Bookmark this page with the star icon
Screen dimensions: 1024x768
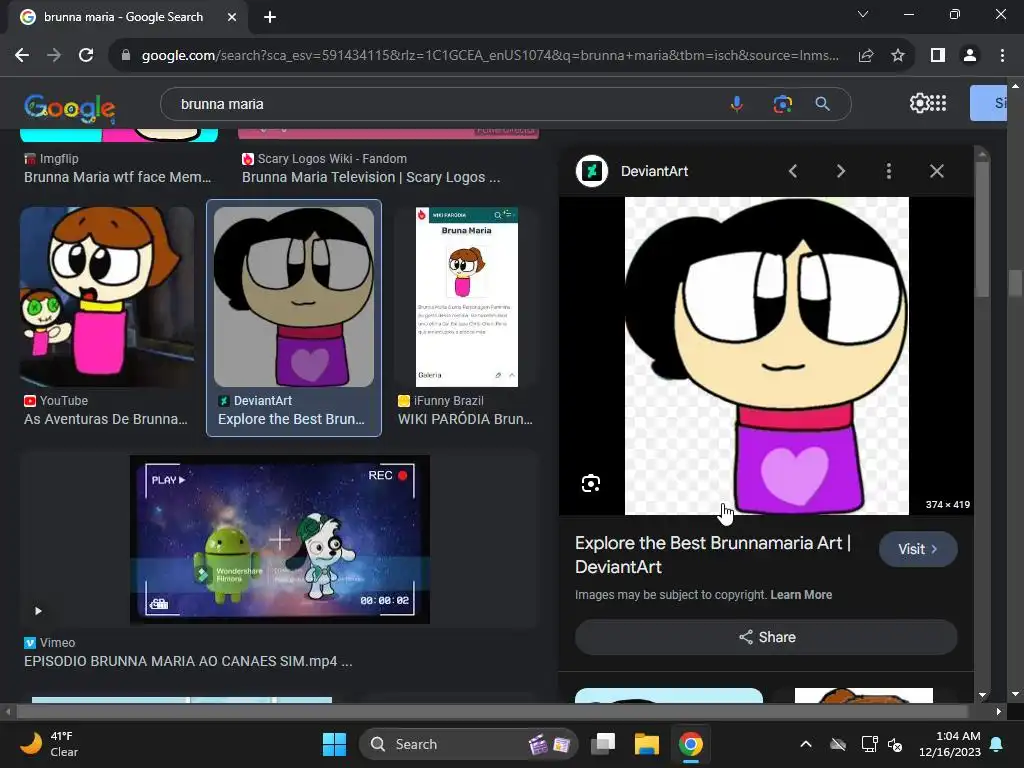(898, 56)
